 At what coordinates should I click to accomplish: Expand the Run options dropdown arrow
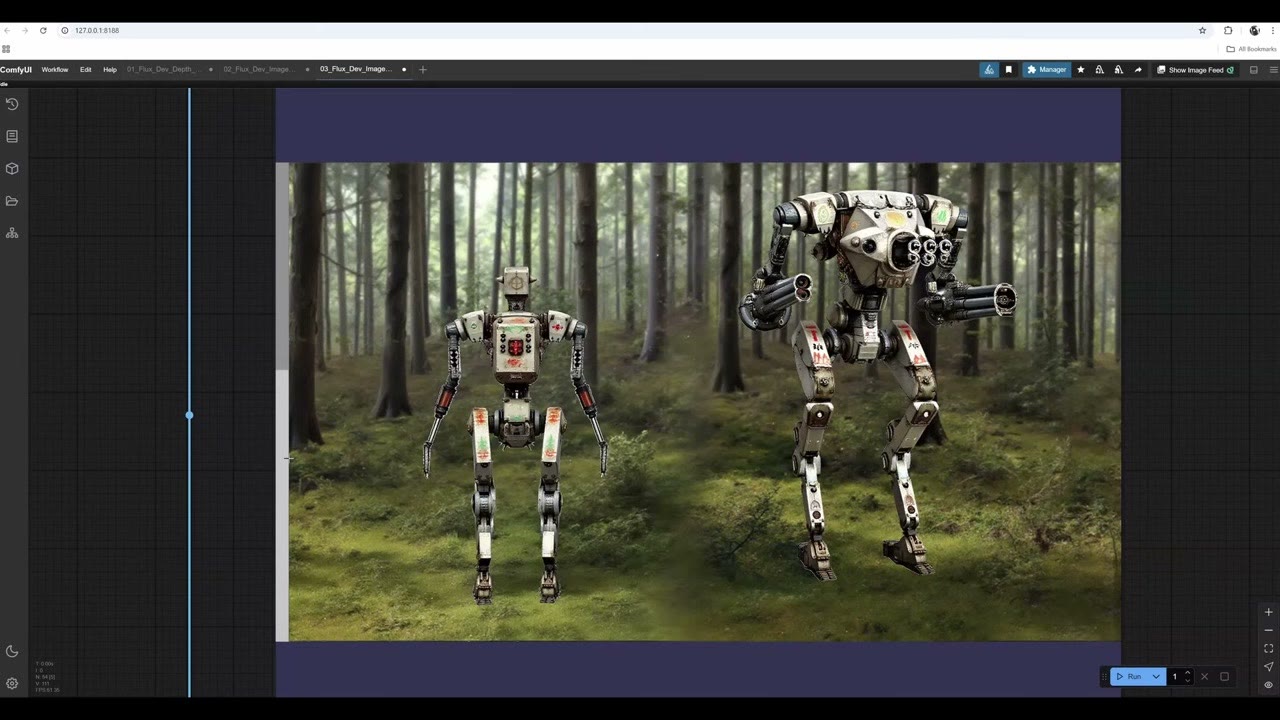[x=1157, y=677]
